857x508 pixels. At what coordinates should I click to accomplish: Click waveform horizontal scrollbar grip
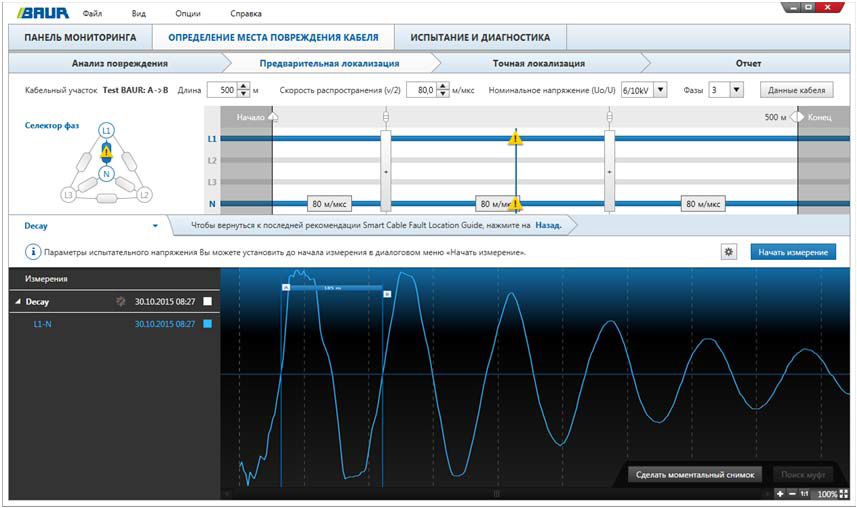pyautogui.click(x=496, y=494)
